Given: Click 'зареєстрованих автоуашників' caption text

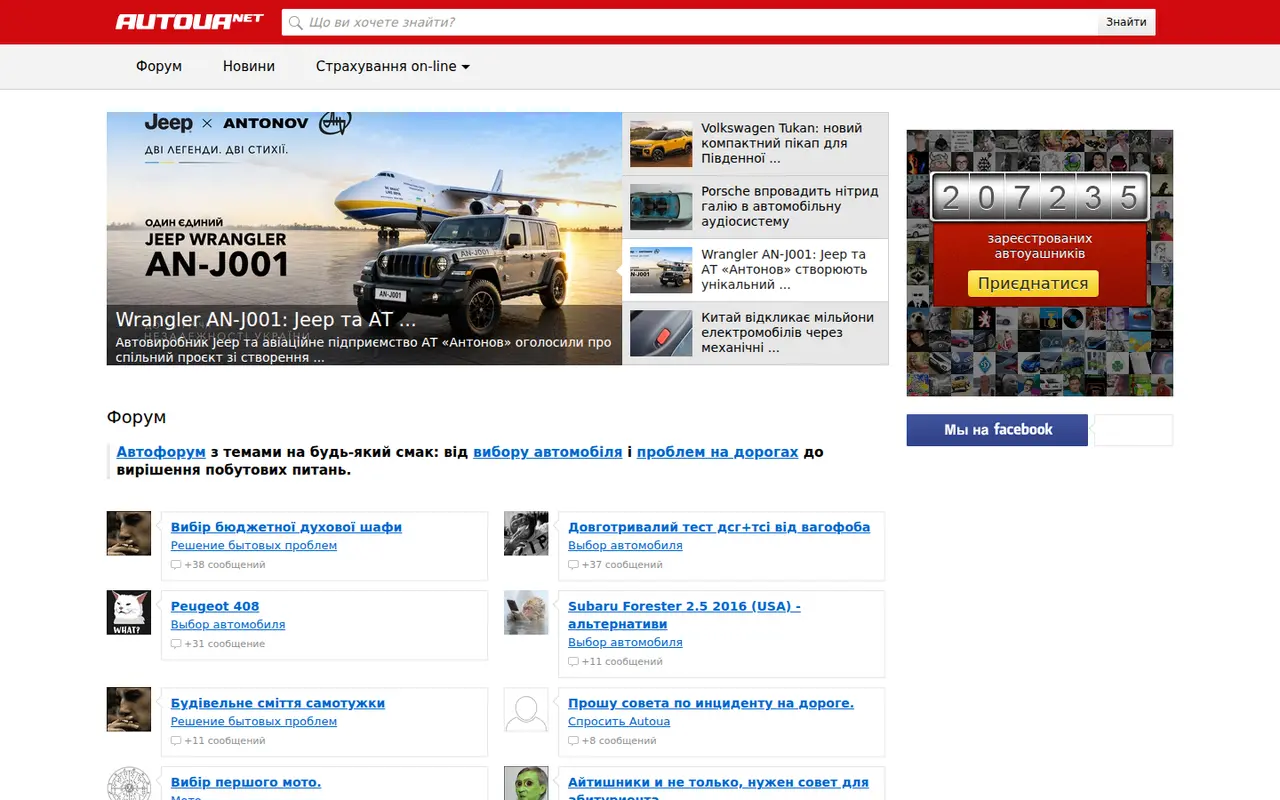Looking at the screenshot, I should pos(1040,246).
